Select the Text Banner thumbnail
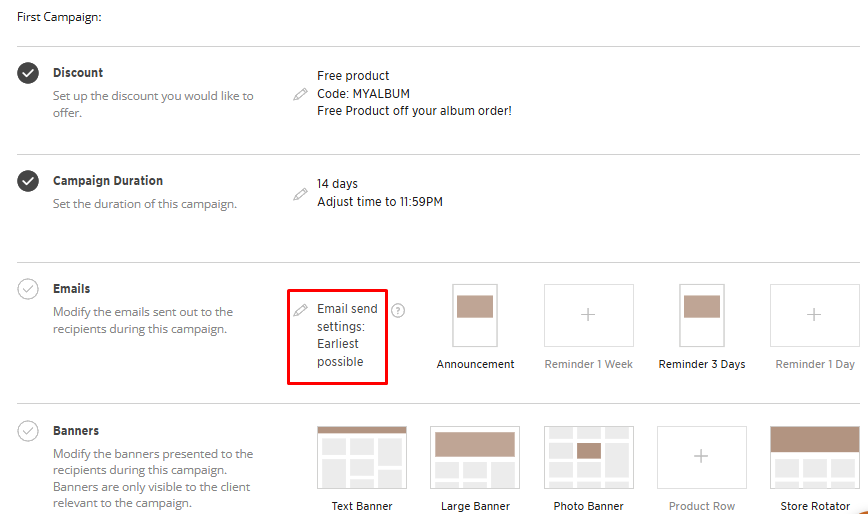This screenshot has height=514, width=868. pos(362,457)
